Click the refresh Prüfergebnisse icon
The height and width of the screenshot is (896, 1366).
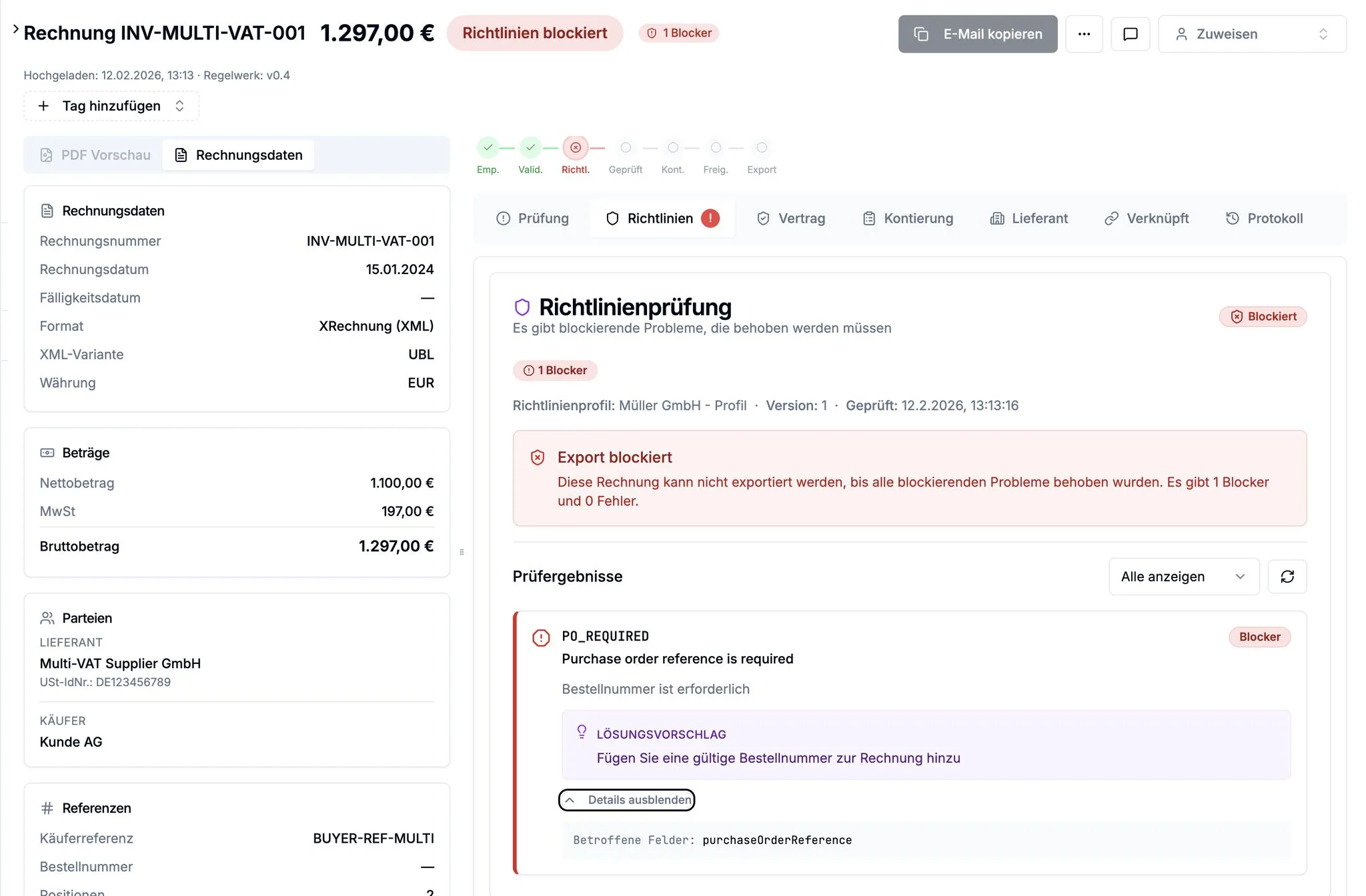[x=1287, y=577]
